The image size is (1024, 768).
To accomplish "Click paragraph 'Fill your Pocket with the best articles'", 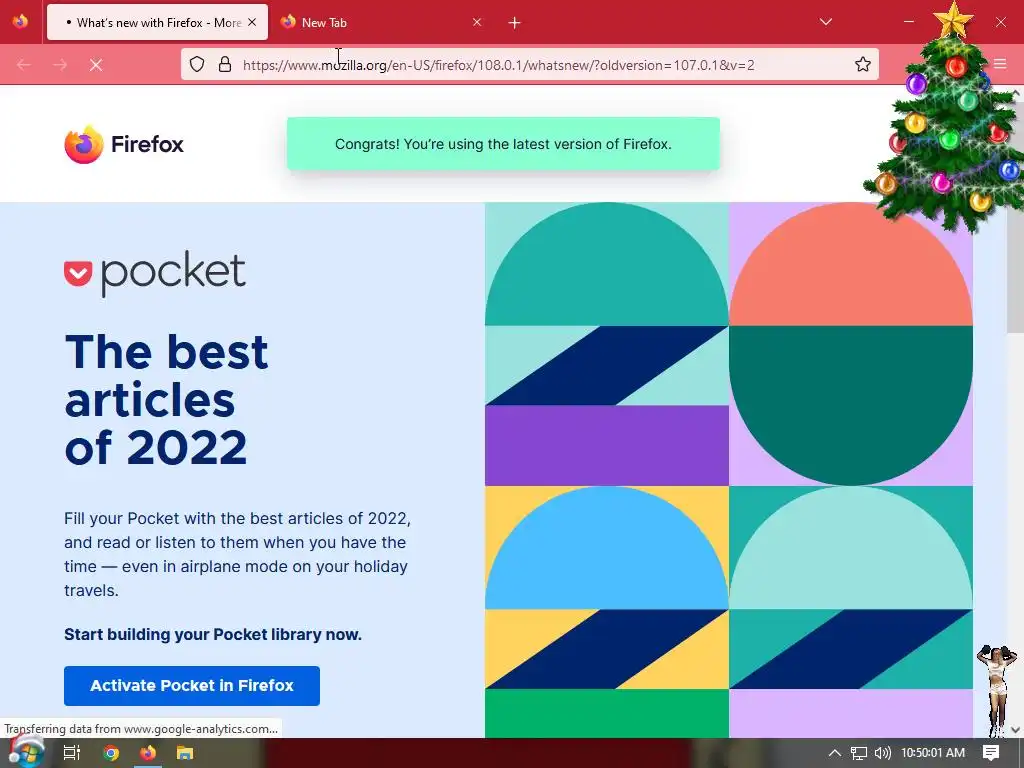I will click(x=238, y=554).
